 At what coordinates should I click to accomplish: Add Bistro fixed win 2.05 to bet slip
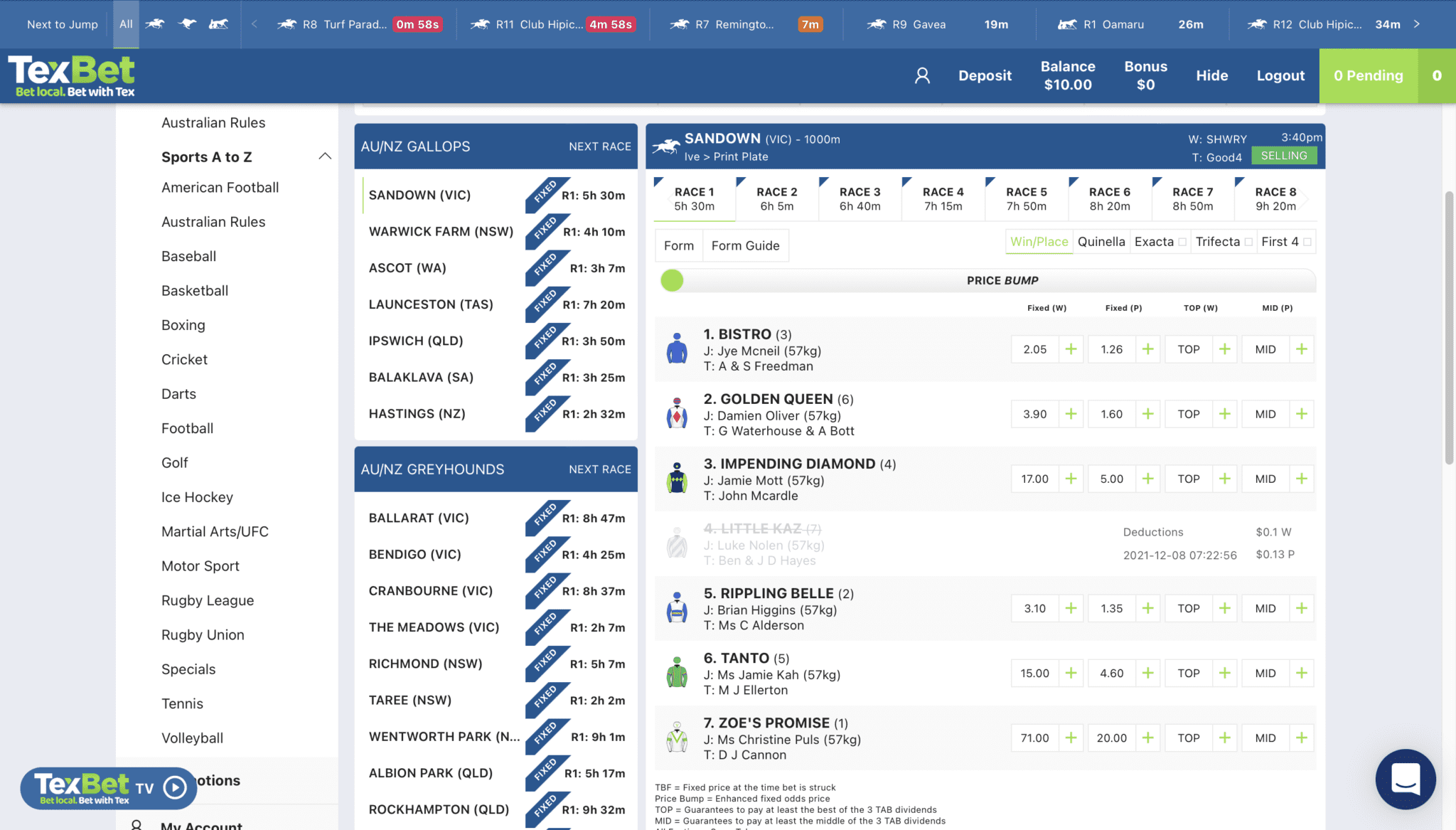(x=1071, y=349)
